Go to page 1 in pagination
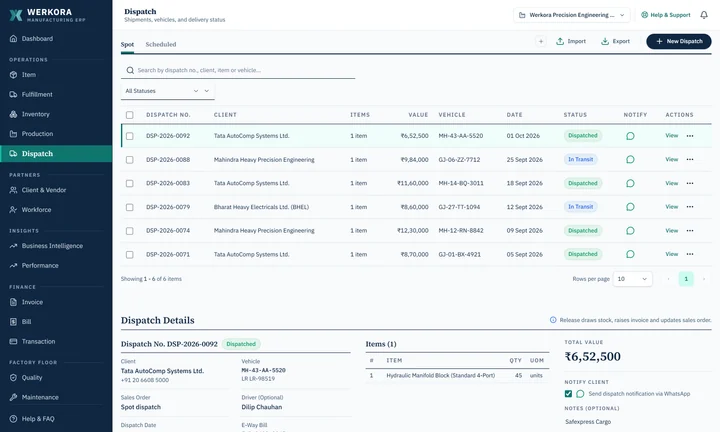The height and width of the screenshot is (432, 720). (686, 279)
